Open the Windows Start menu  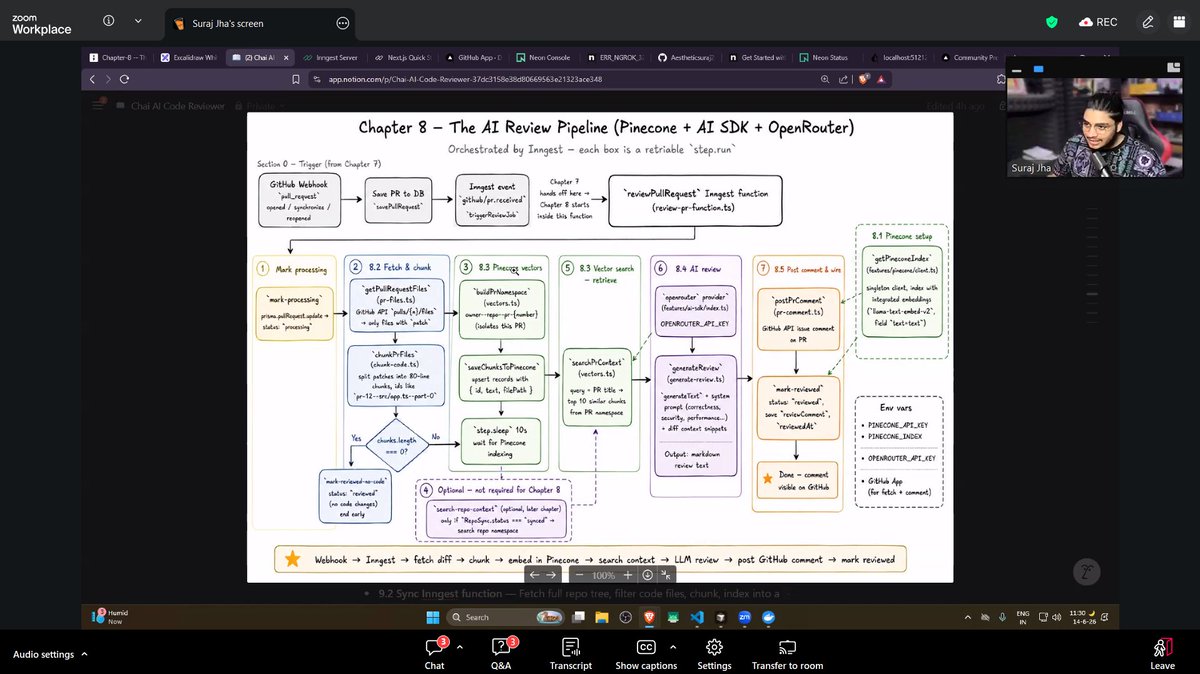point(433,617)
